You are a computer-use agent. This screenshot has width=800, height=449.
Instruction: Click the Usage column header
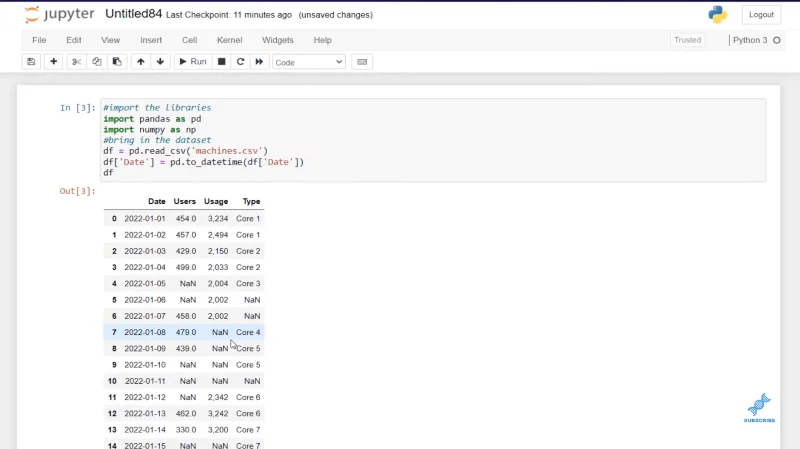(216, 202)
